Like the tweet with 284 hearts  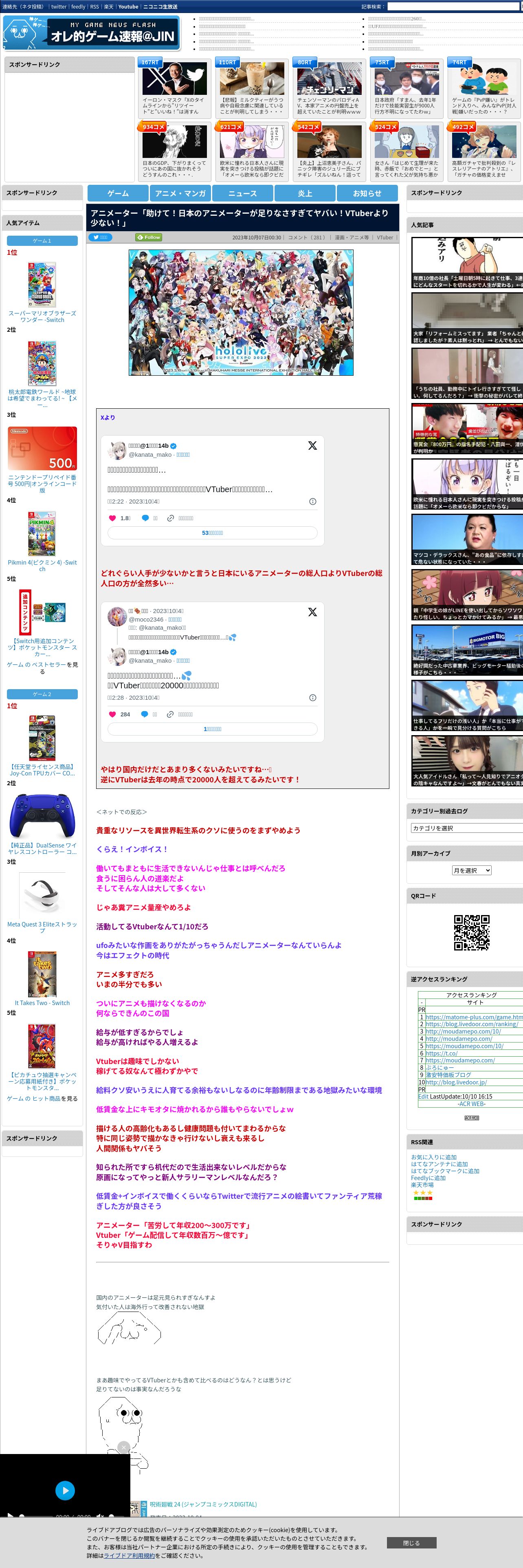coord(112,714)
